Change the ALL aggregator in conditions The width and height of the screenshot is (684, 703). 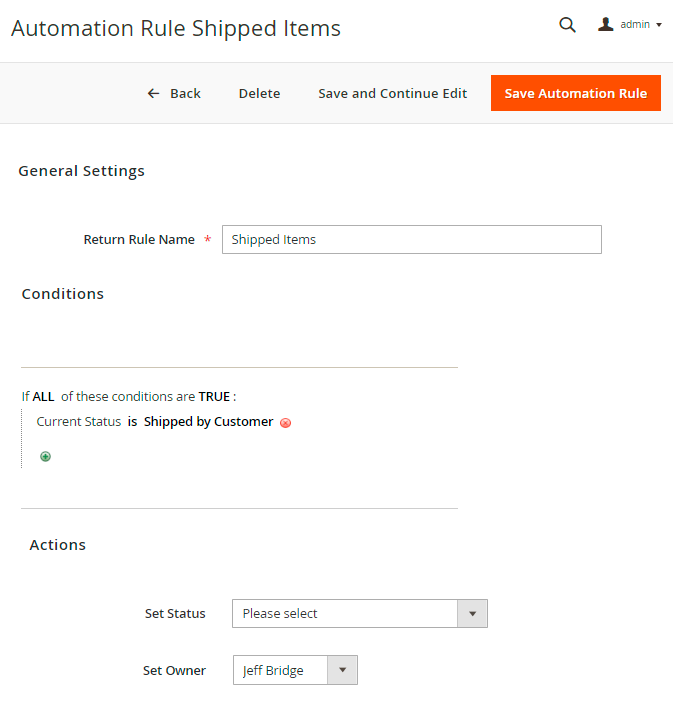pyautogui.click(x=43, y=397)
